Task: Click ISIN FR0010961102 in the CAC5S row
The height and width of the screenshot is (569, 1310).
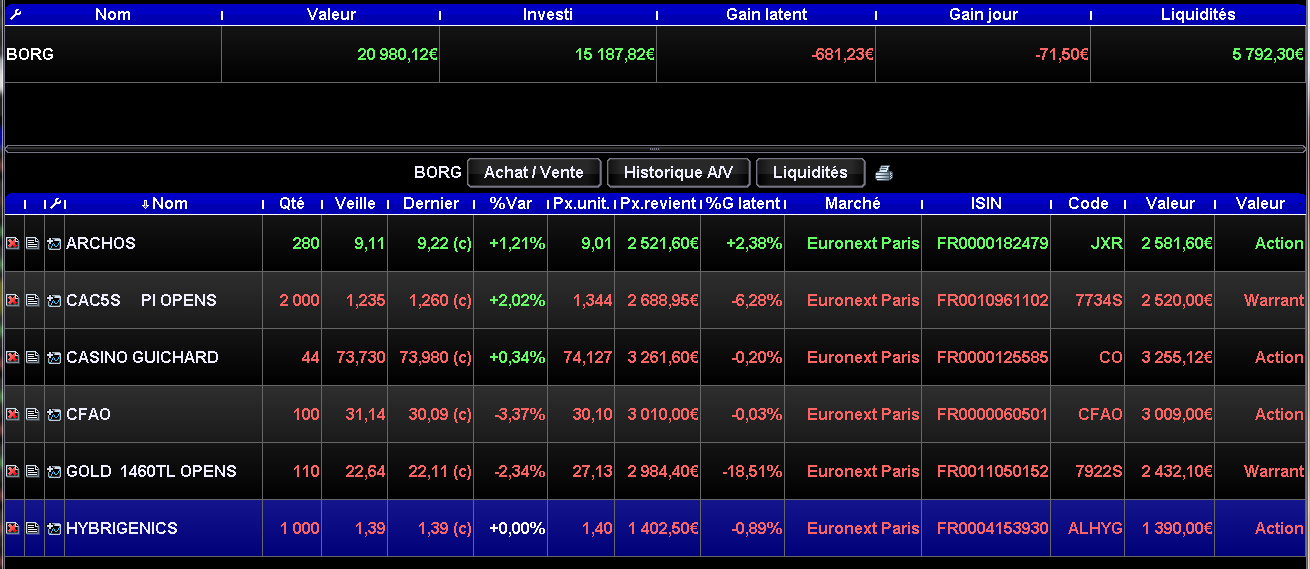Action: point(992,300)
